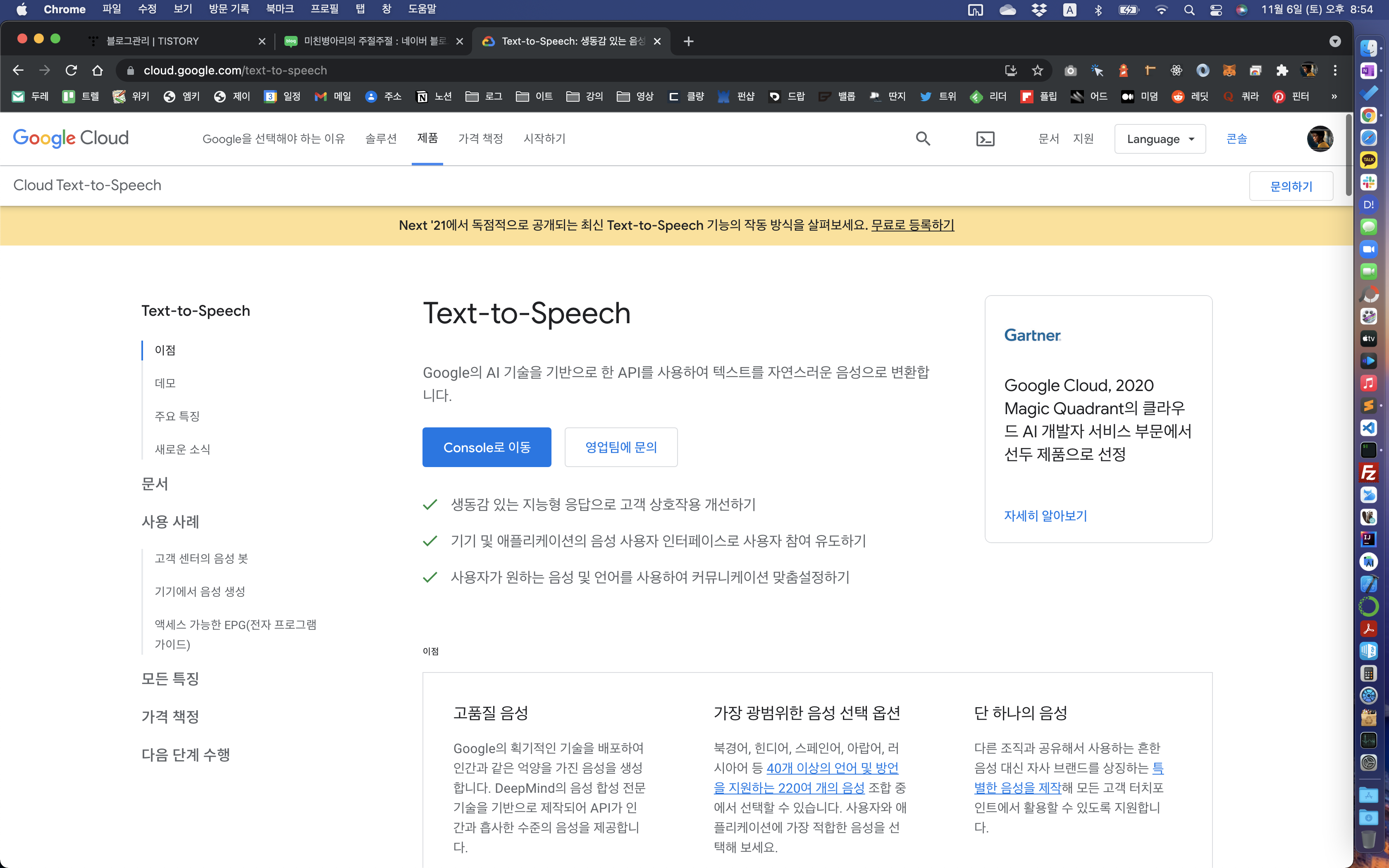Select the 제품 navigation tab
The height and width of the screenshot is (868, 1389).
(x=427, y=138)
